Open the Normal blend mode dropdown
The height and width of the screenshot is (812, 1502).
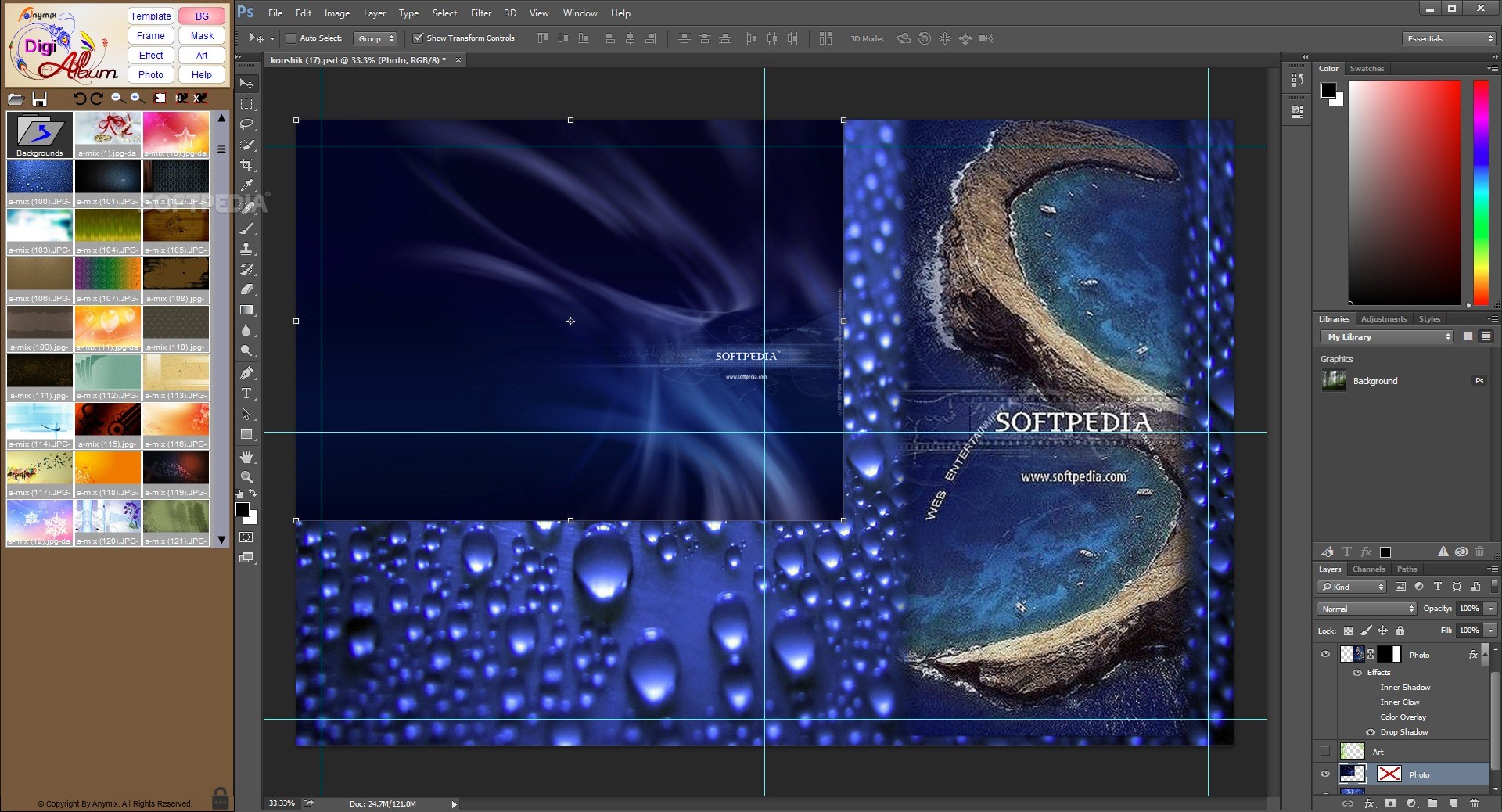click(1367, 609)
